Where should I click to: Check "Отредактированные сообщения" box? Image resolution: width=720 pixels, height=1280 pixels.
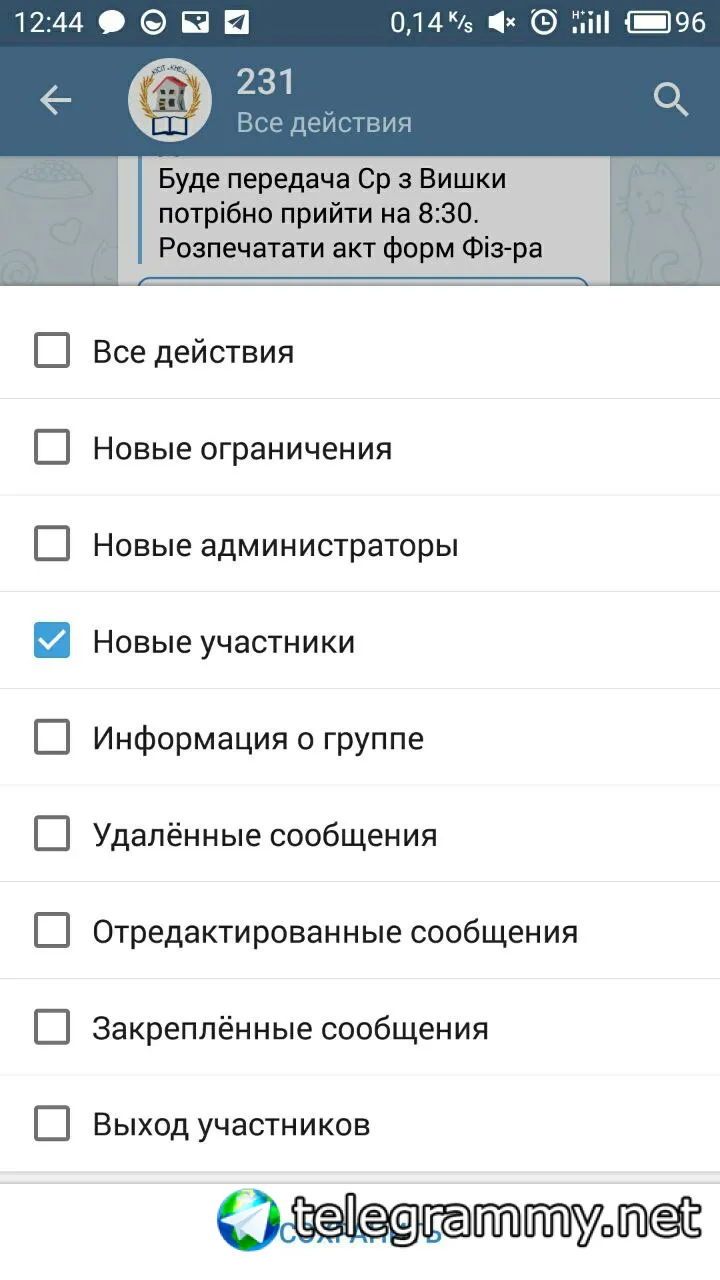coord(52,931)
